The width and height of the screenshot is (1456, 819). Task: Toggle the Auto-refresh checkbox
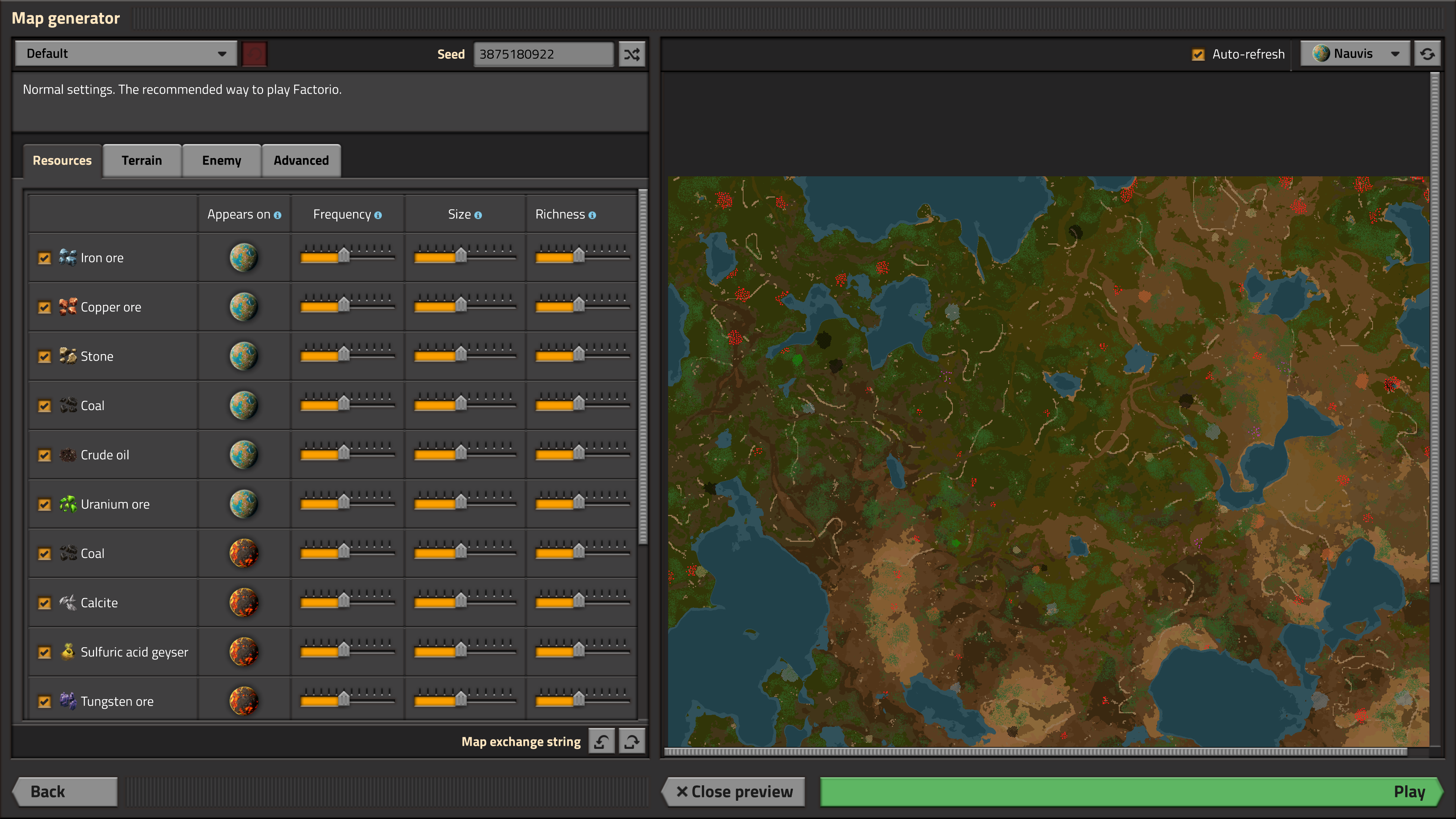click(x=1198, y=54)
